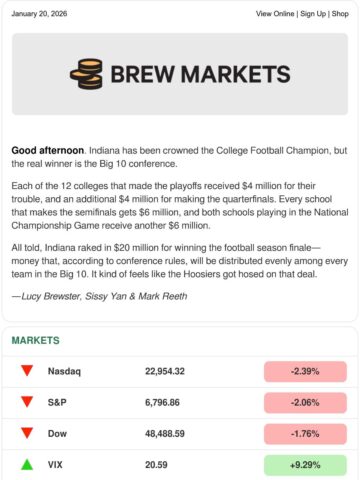Click the Dow -1.76% change badge

click(x=305, y=434)
